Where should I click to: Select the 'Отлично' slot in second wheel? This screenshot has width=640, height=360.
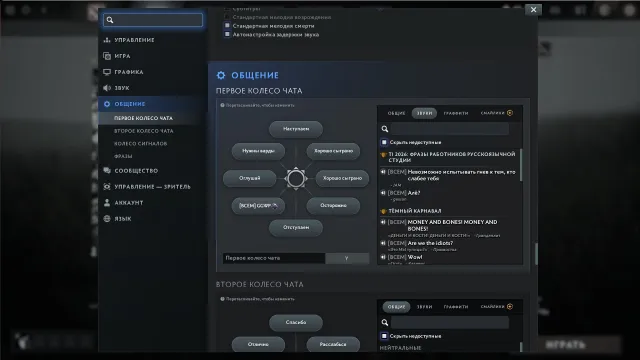pyautogui.click(x=258, y=344)
